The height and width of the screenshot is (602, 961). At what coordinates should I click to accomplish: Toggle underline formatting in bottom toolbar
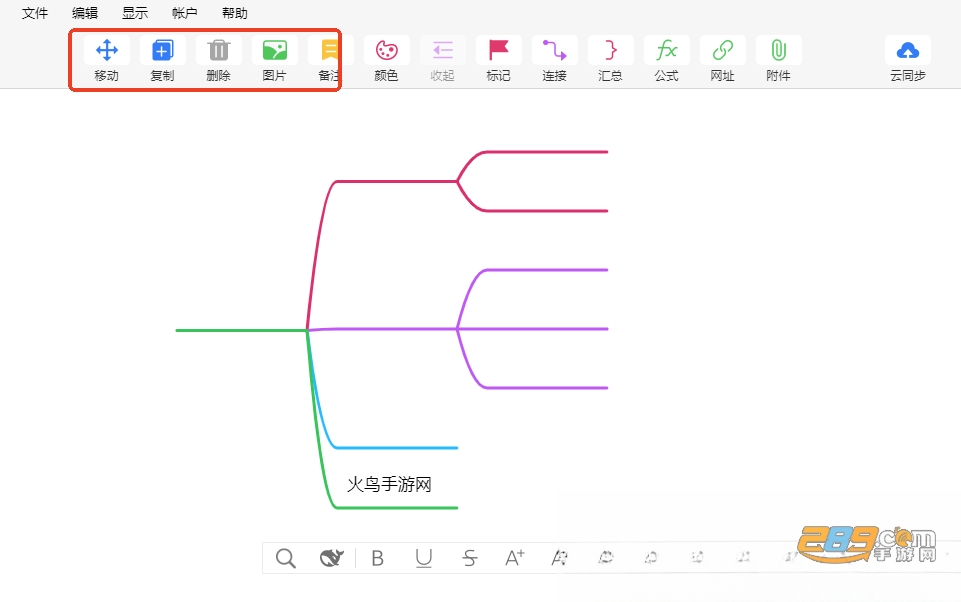point(424,558)
